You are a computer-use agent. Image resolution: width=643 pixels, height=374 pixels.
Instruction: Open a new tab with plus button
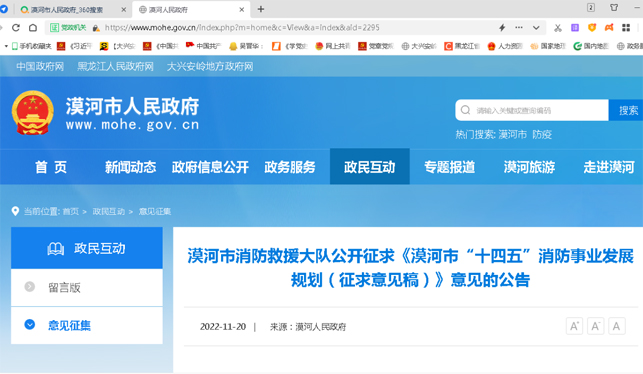click(x=261, y=9)
